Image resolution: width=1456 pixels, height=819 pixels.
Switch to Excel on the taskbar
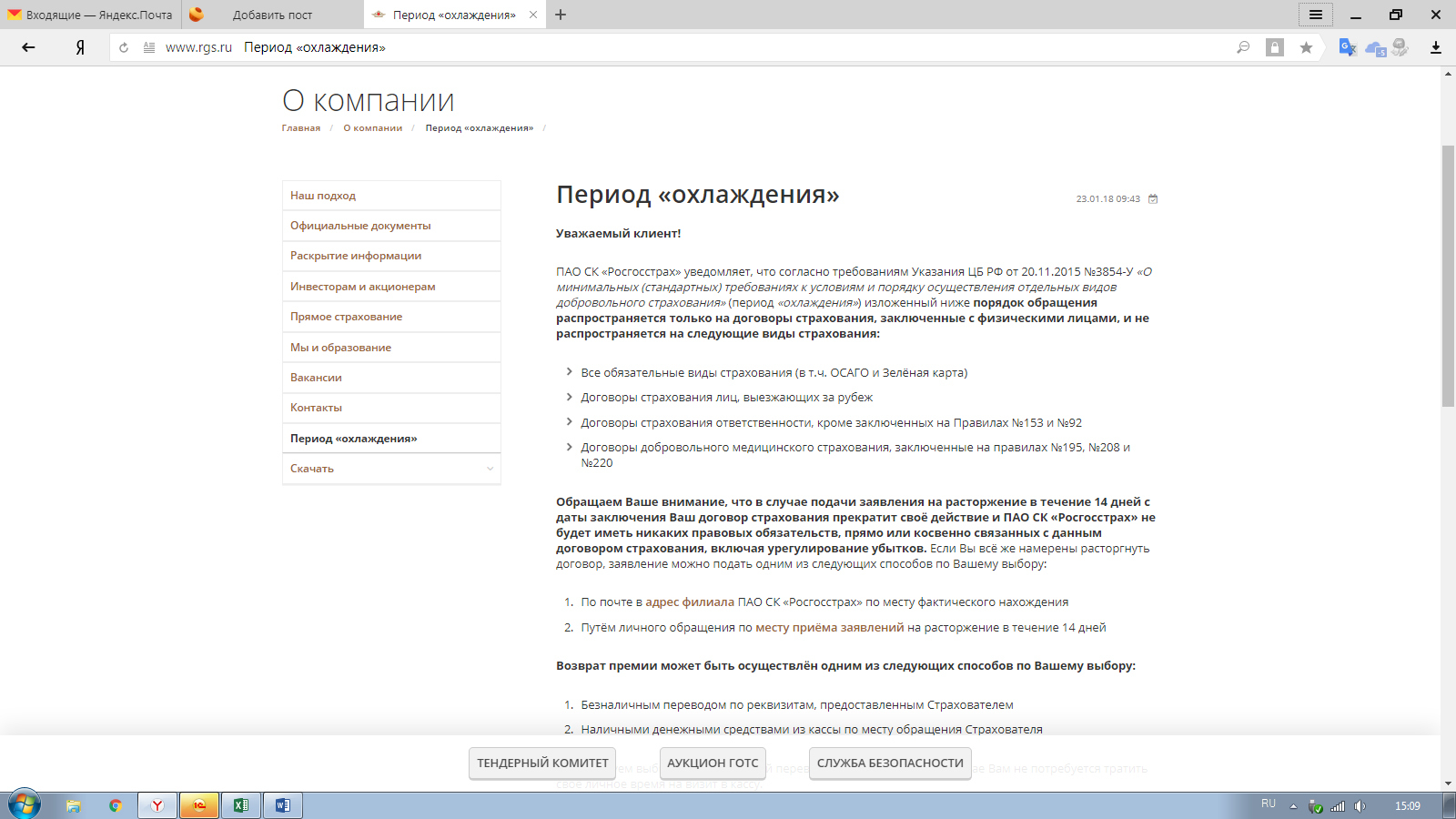(241, 805)
